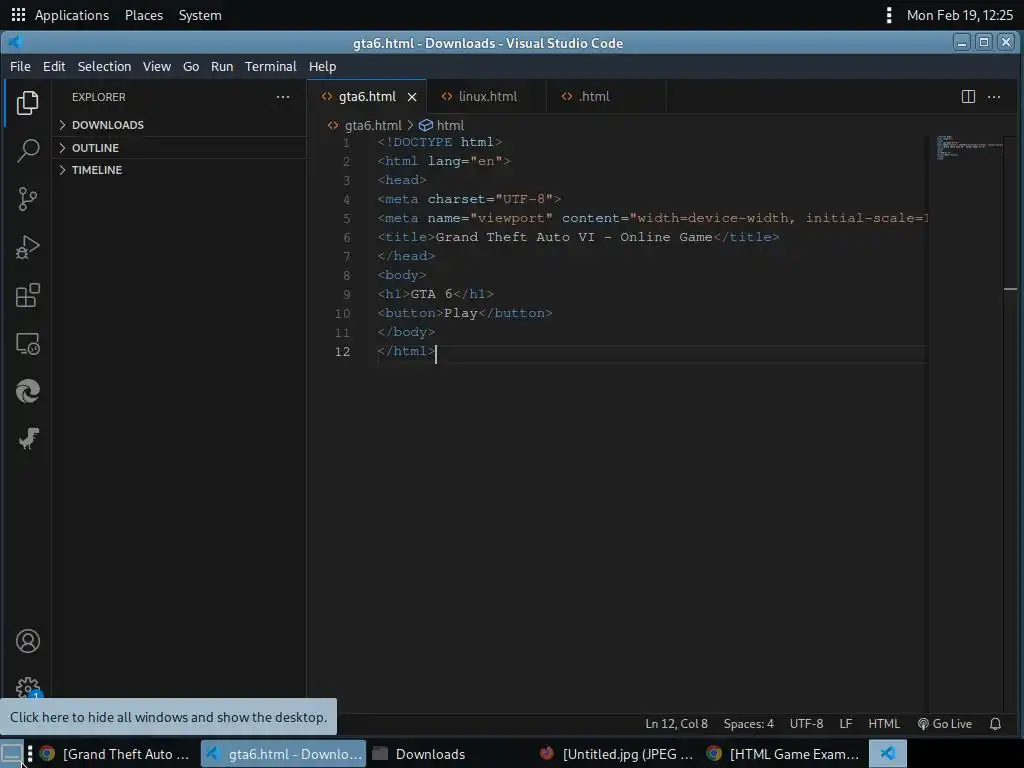Open the Explorer view in activity bar

[27, 103]
